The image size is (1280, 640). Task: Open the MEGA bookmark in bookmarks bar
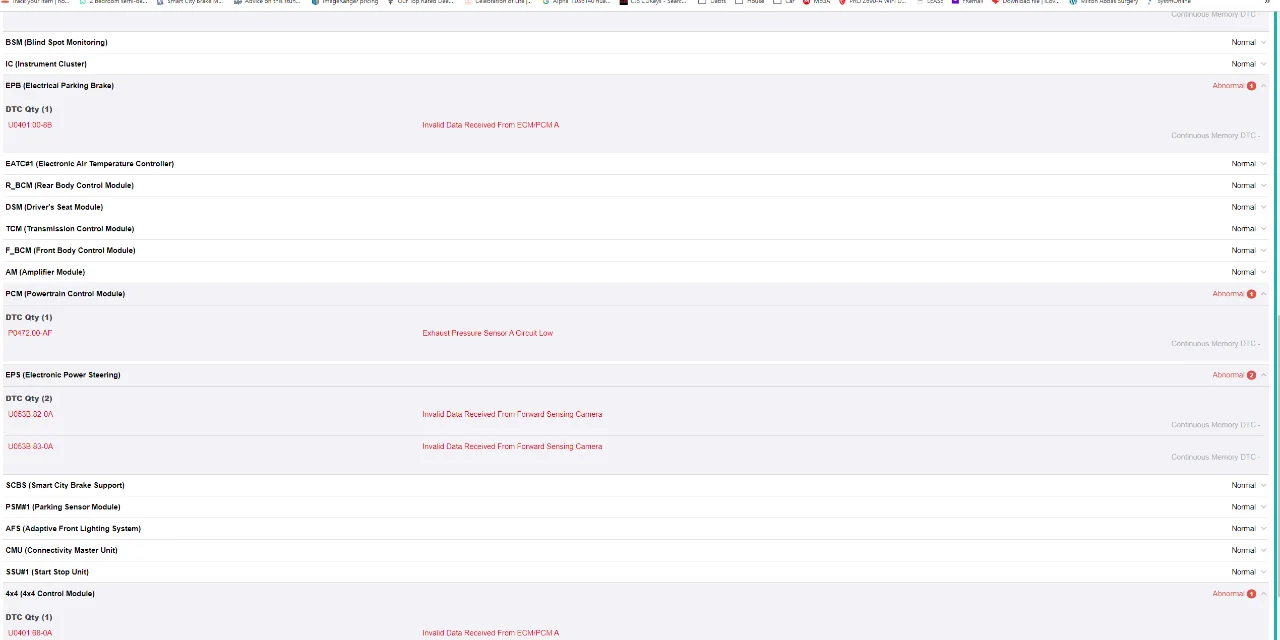coord(817,2)
